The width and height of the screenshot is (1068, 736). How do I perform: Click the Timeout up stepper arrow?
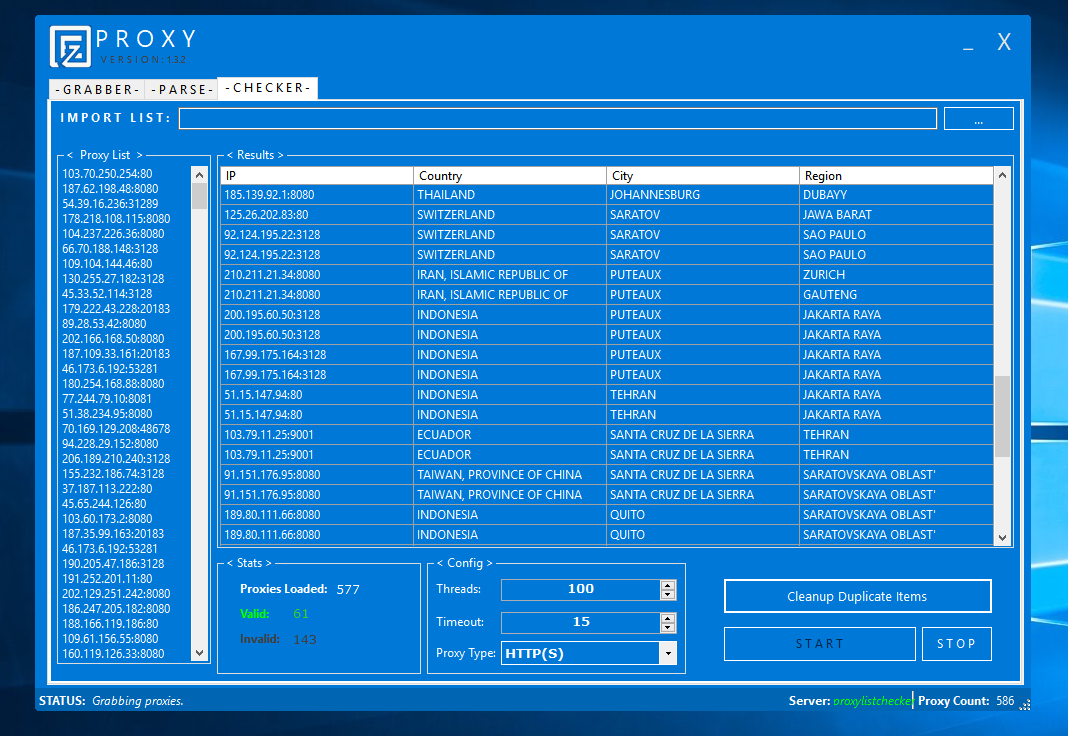point(667,617)
